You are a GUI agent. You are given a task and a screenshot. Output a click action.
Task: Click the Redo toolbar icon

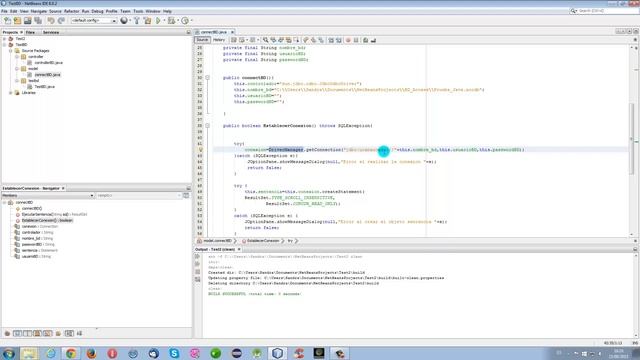(61, 20)
